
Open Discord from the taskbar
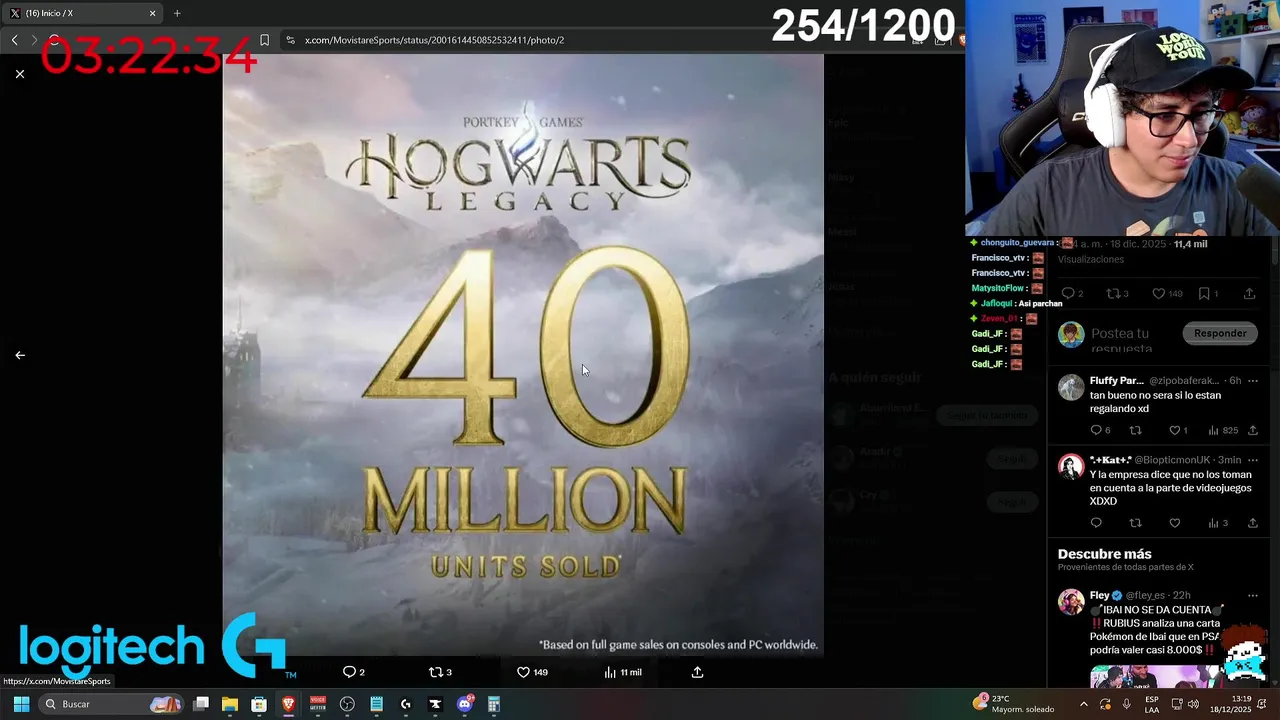(465, 704)
